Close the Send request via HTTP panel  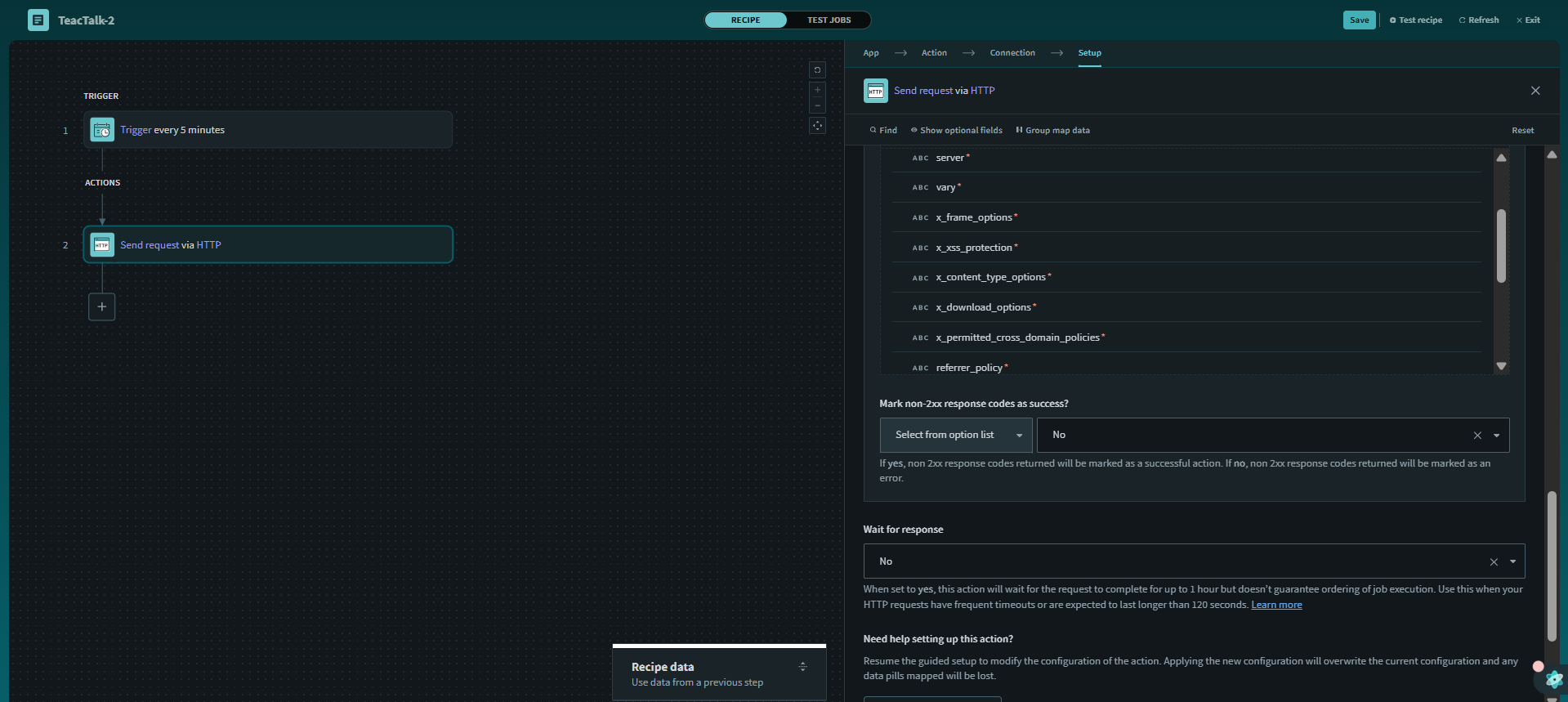tap(1535, 91)
